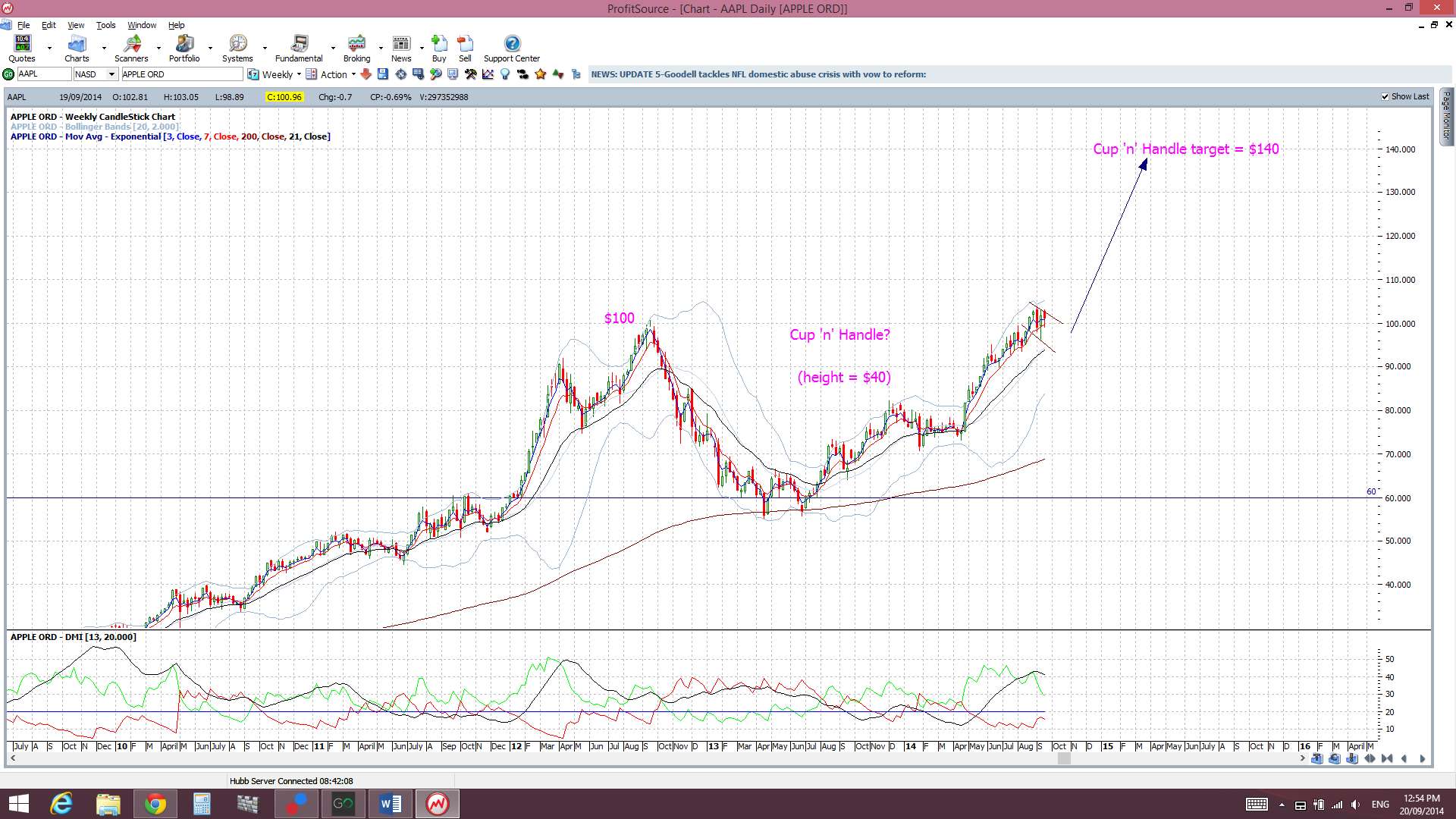
Task: Open the File menu
Action: pos(24,25)
